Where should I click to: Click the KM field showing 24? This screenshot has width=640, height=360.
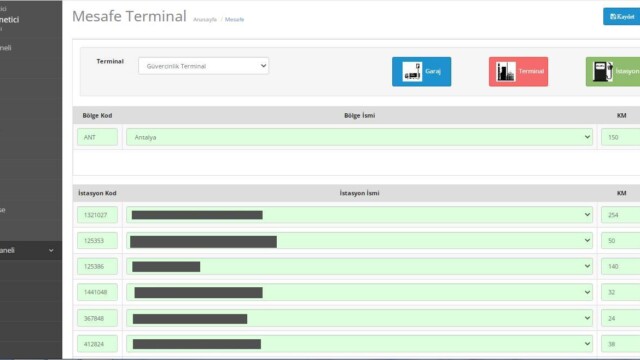[620, 318]
